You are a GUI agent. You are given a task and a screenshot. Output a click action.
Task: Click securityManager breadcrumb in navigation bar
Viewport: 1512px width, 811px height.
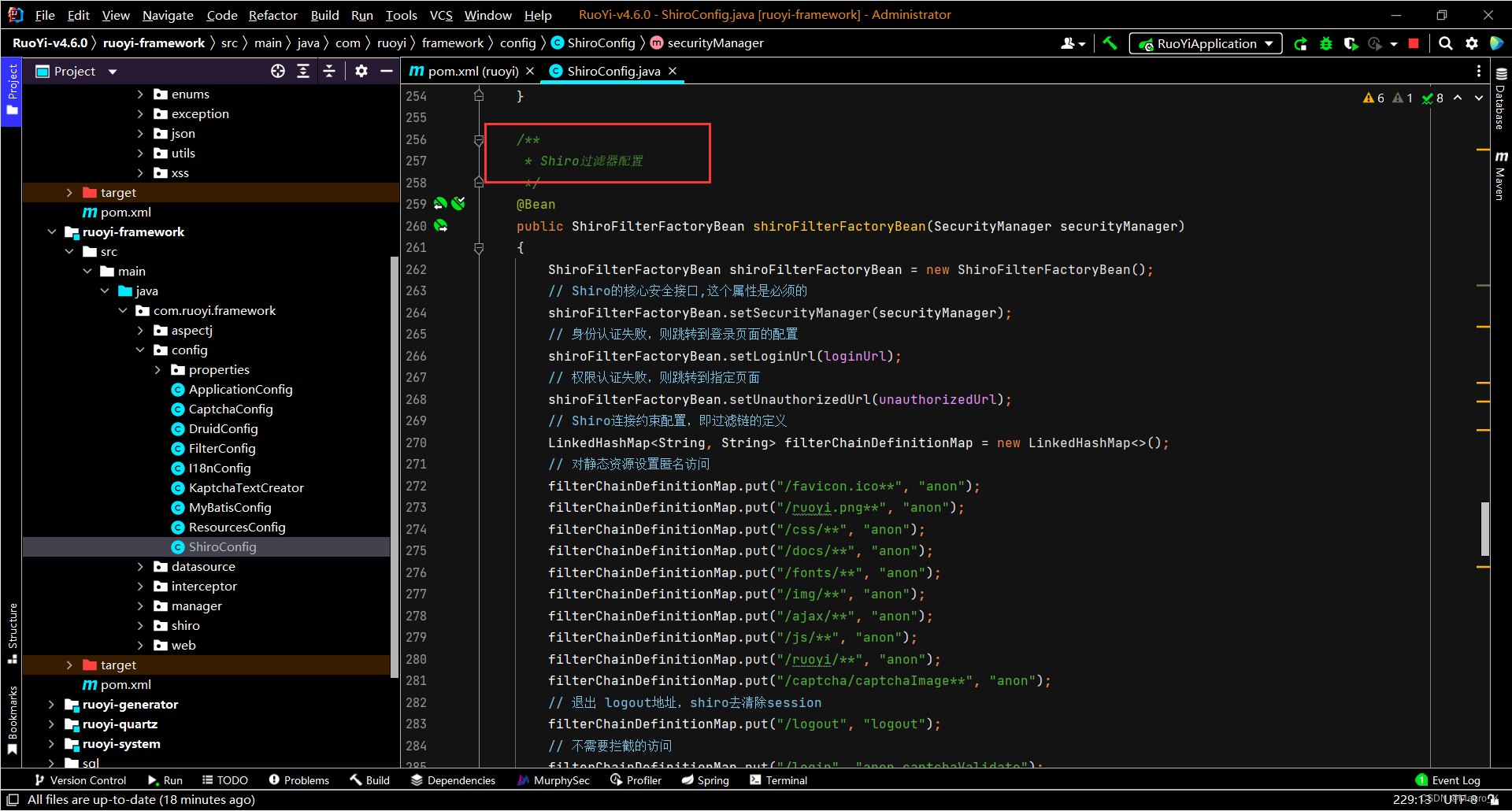tap(707, 43)
